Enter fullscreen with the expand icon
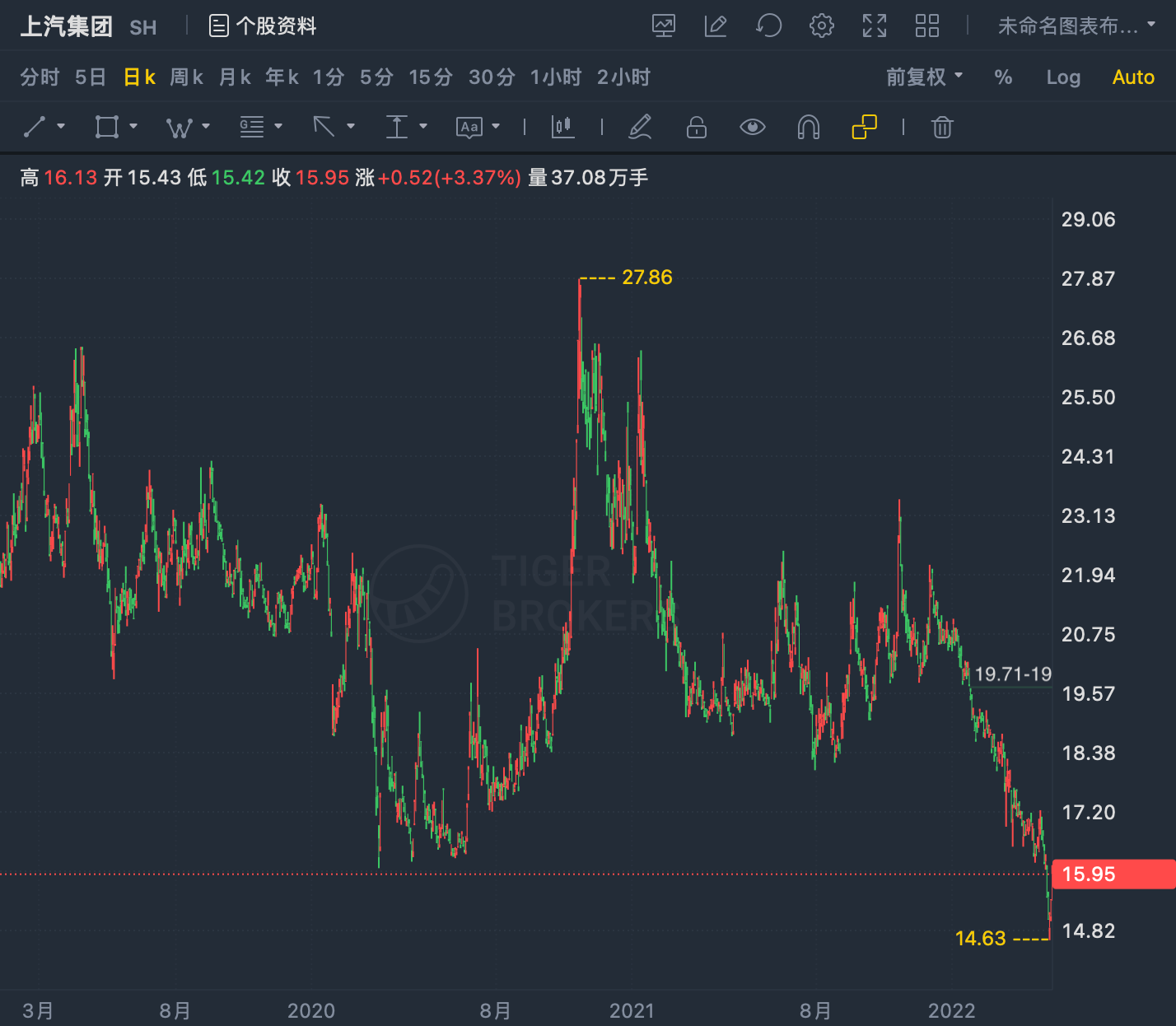Viewport: 1176px width, 1026px height. click(x=875, y=26)
